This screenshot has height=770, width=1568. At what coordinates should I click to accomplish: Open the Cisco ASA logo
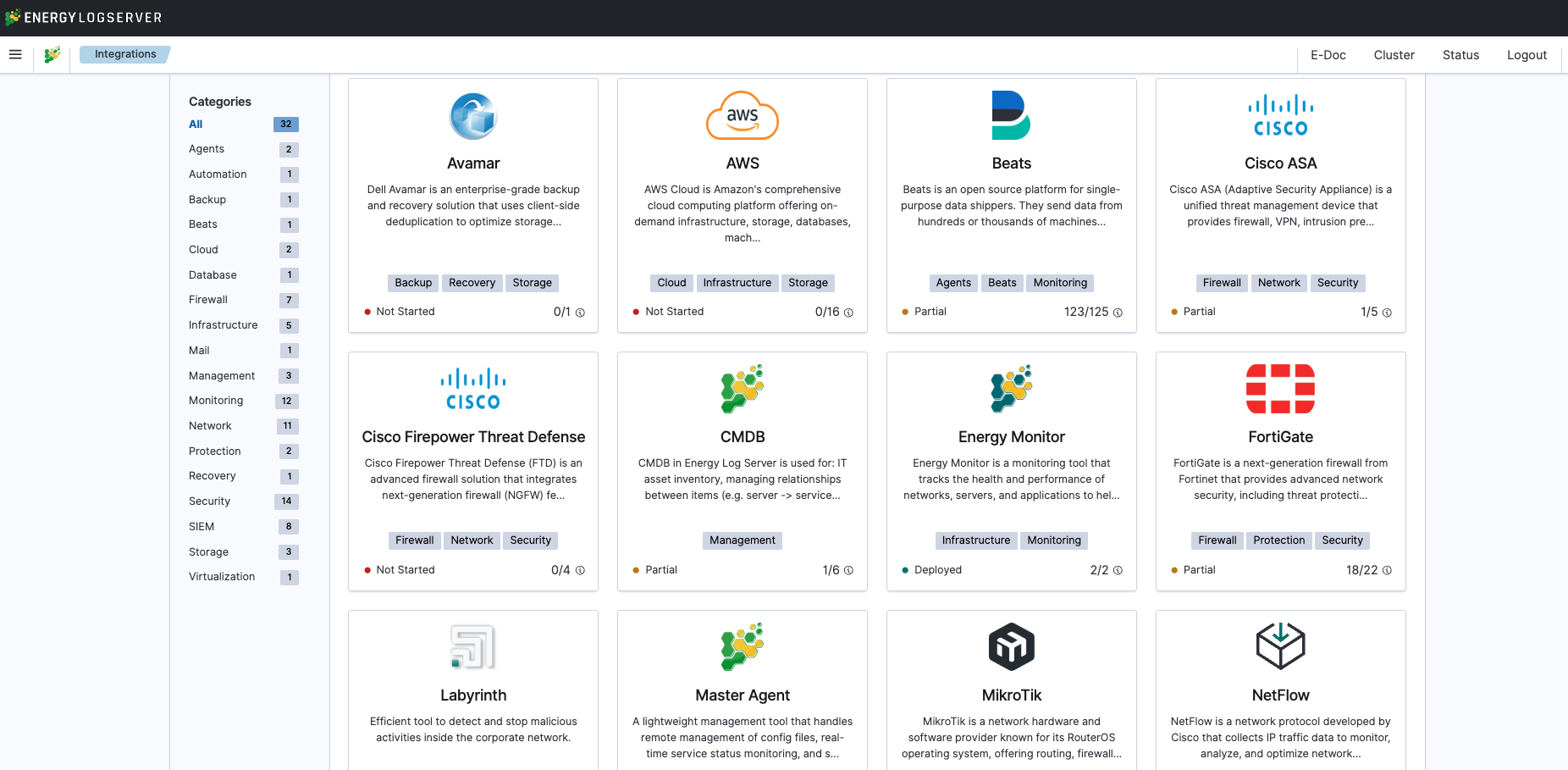(x=1281, y=116)
